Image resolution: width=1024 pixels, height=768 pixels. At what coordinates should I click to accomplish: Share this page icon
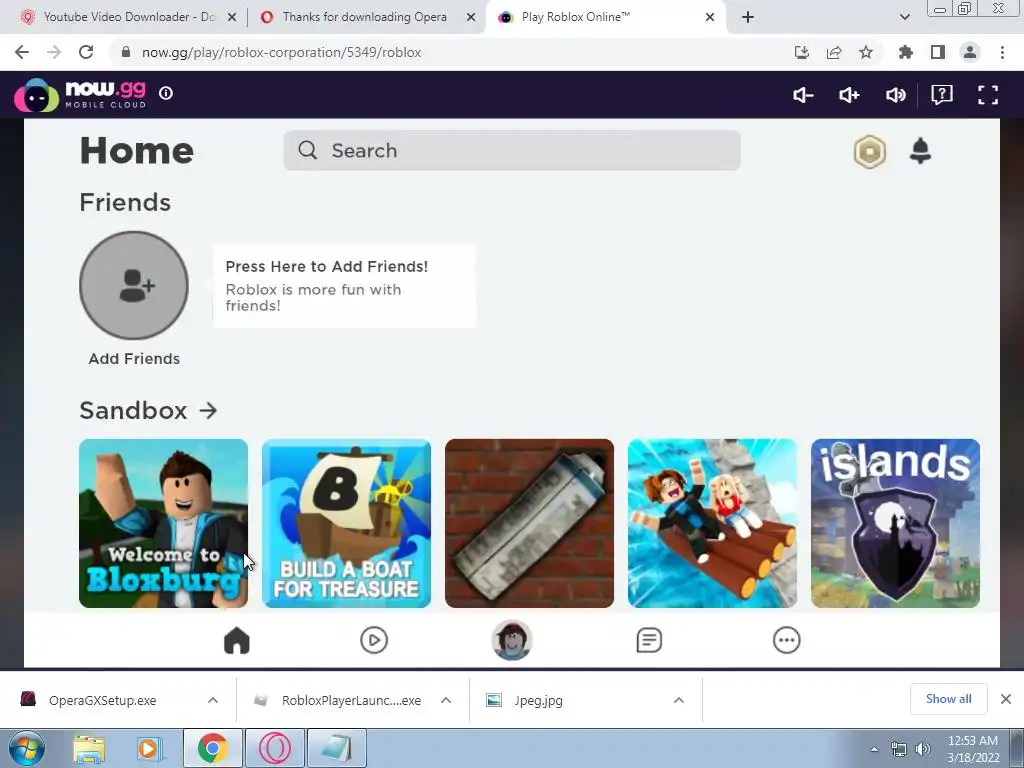point(834,52)
